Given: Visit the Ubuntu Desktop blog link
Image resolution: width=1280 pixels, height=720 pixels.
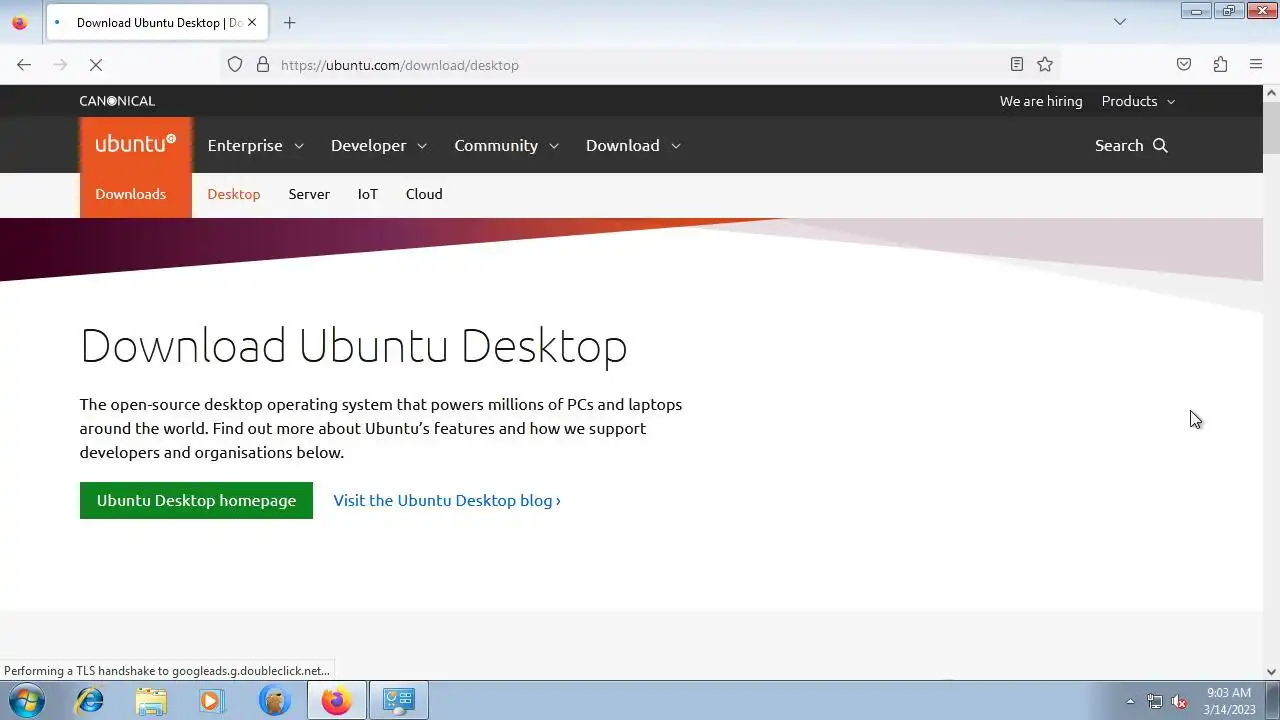Looking at the screenshot, I should coord(447,500).
